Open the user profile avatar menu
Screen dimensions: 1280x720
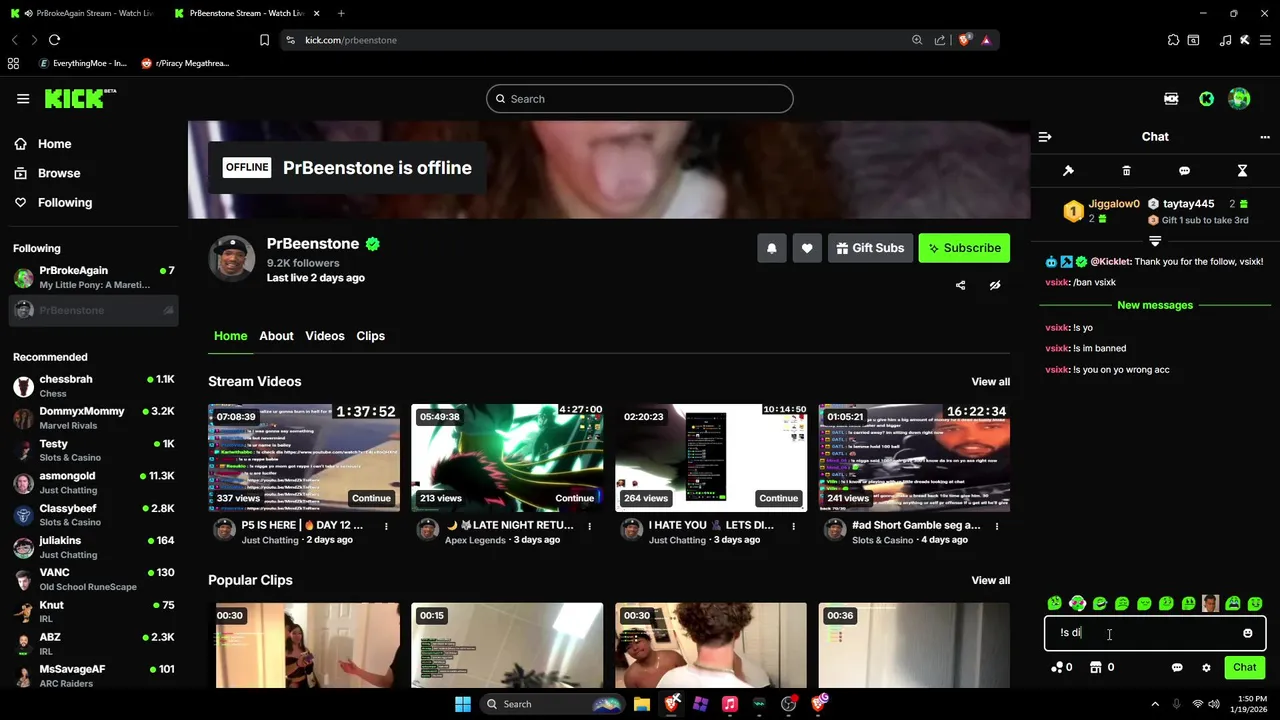click(x=1239, y=98)
